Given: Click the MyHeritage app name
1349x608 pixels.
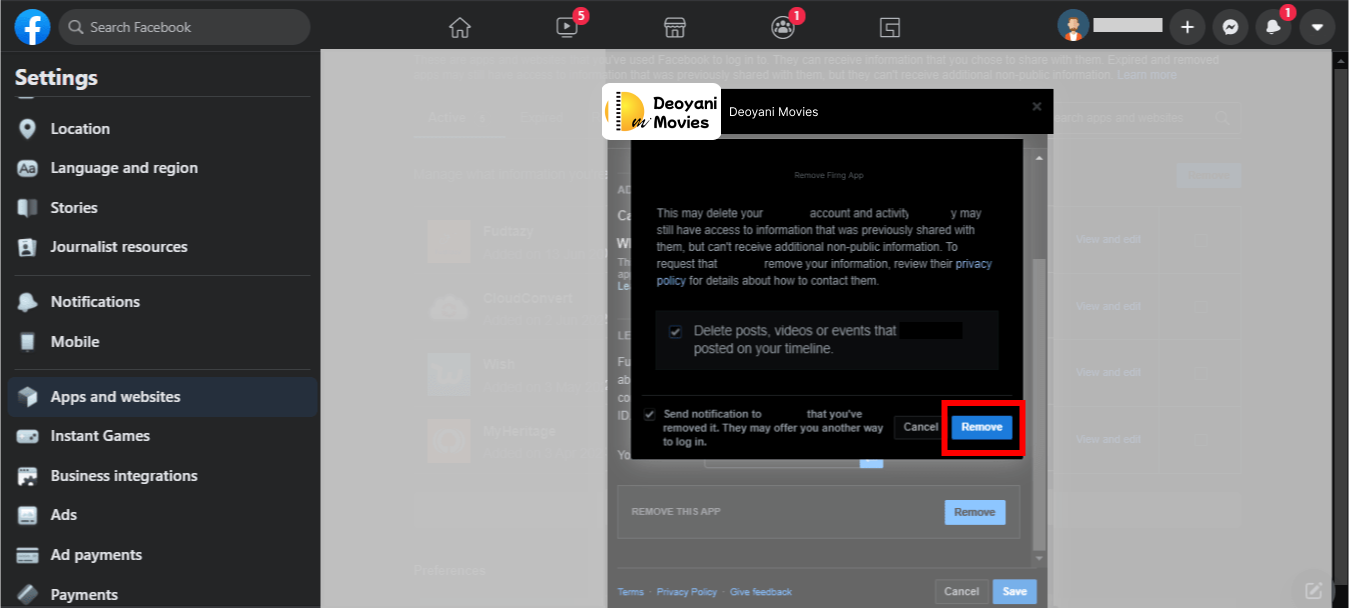Looking at the screenshot, I should 519,431.
